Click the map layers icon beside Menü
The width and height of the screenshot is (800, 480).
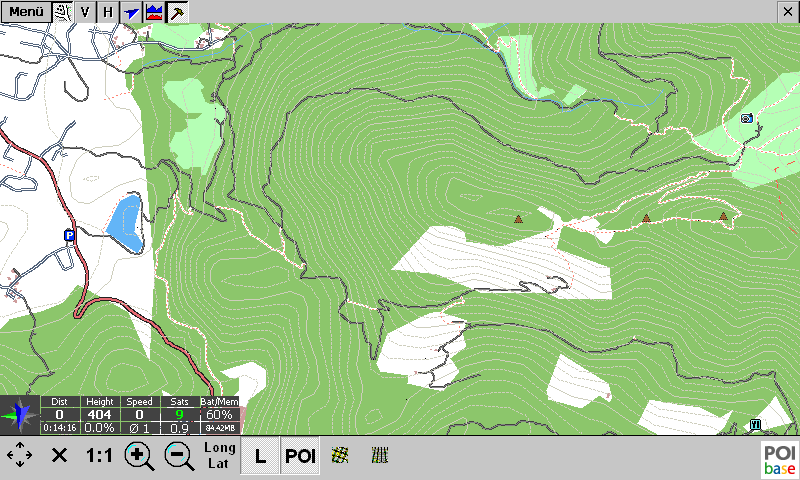coord(63,12)
